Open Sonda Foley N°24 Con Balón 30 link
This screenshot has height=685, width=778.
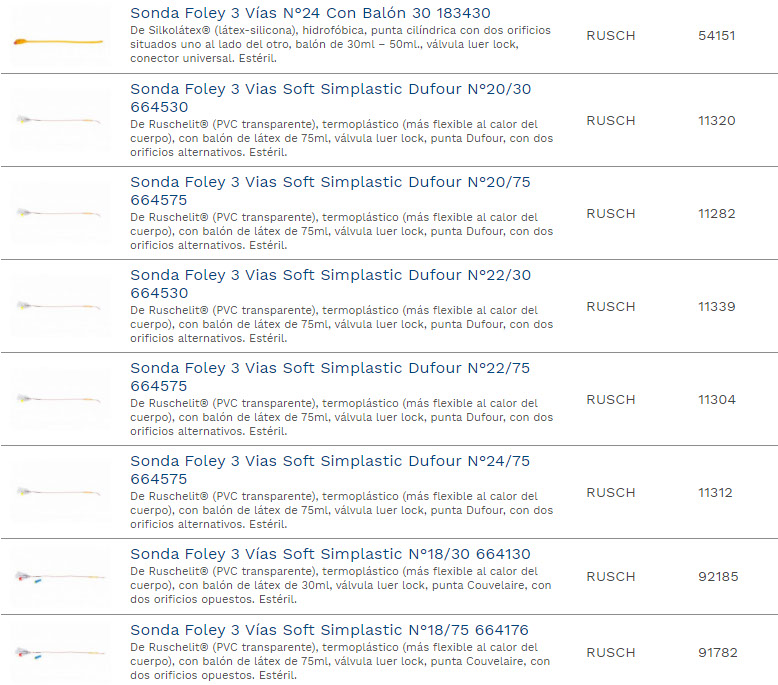click(310, 13)
